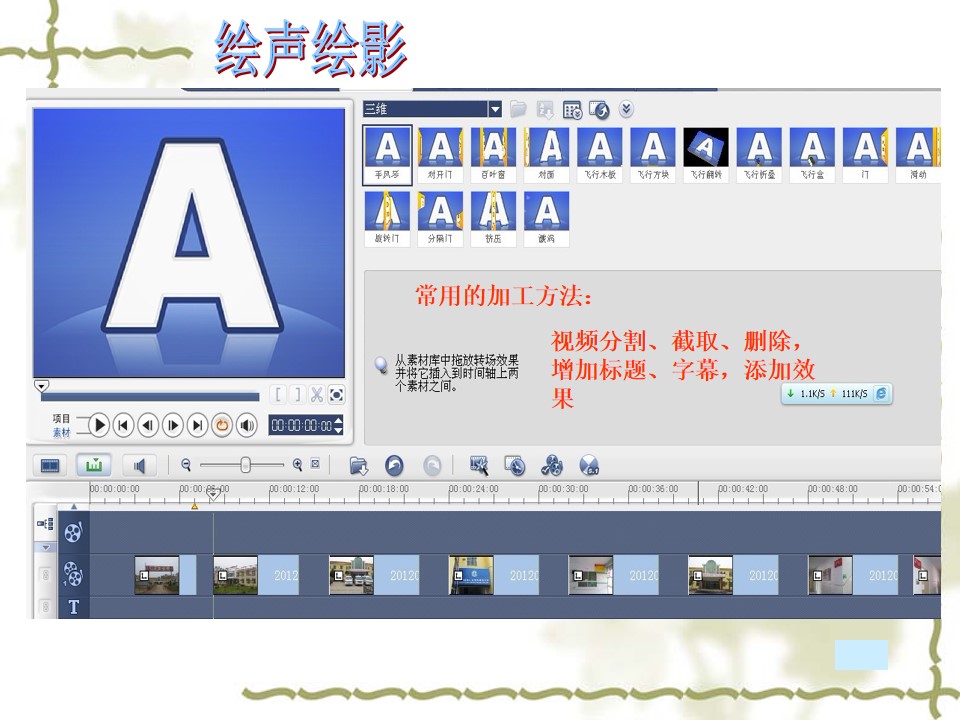Viewport: 960px width, 720px height.
Task: Select the 漩涡 transition thumbnail
Action: tap(547, 219)
